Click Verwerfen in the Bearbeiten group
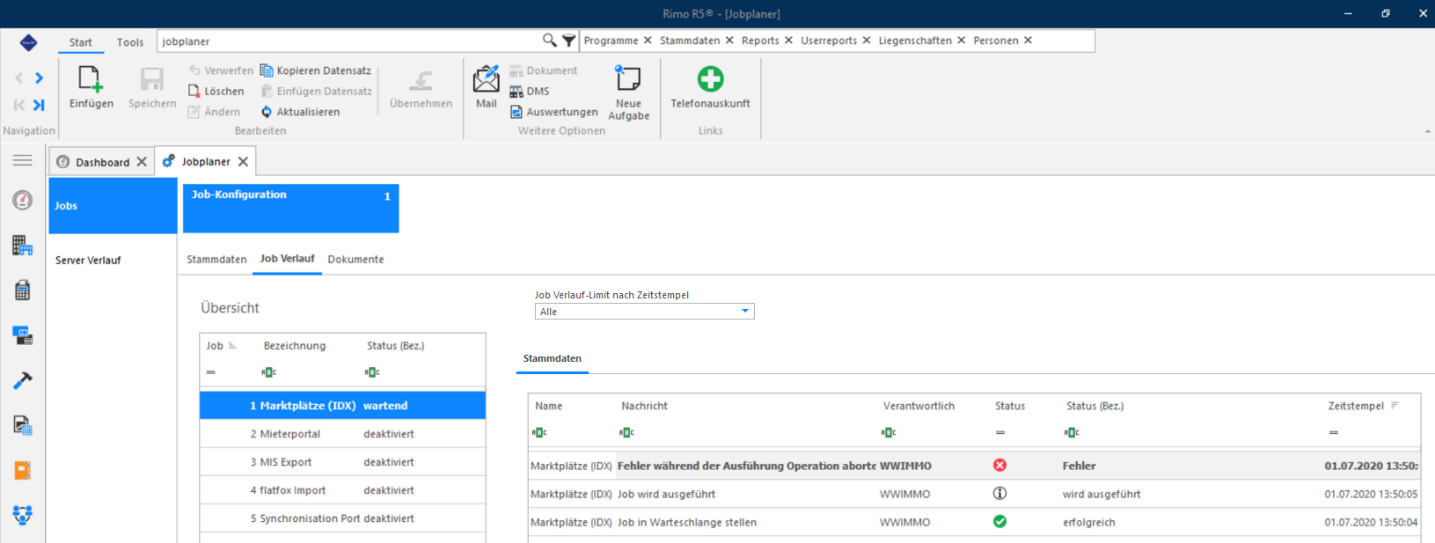The image size is (1435, 543). (220, 71)
